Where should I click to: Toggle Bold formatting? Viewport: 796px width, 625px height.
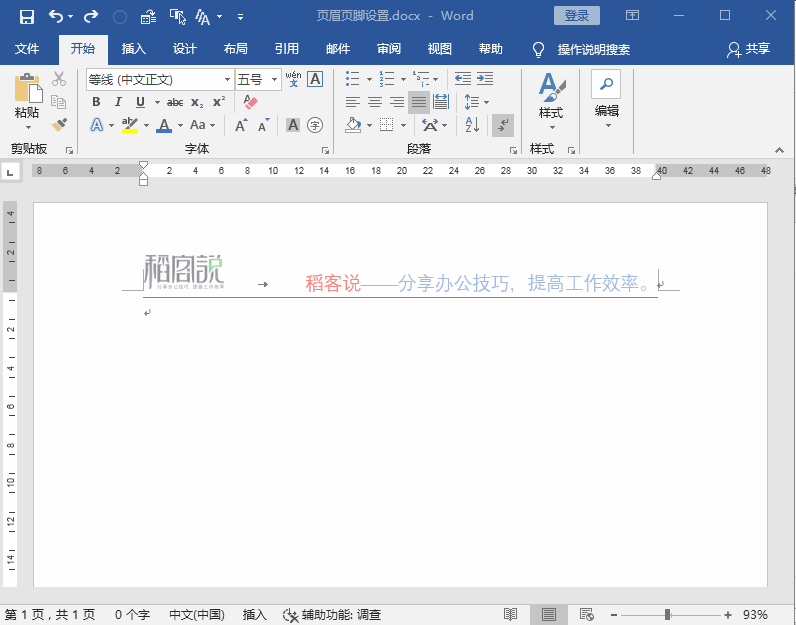click(97, 102)
